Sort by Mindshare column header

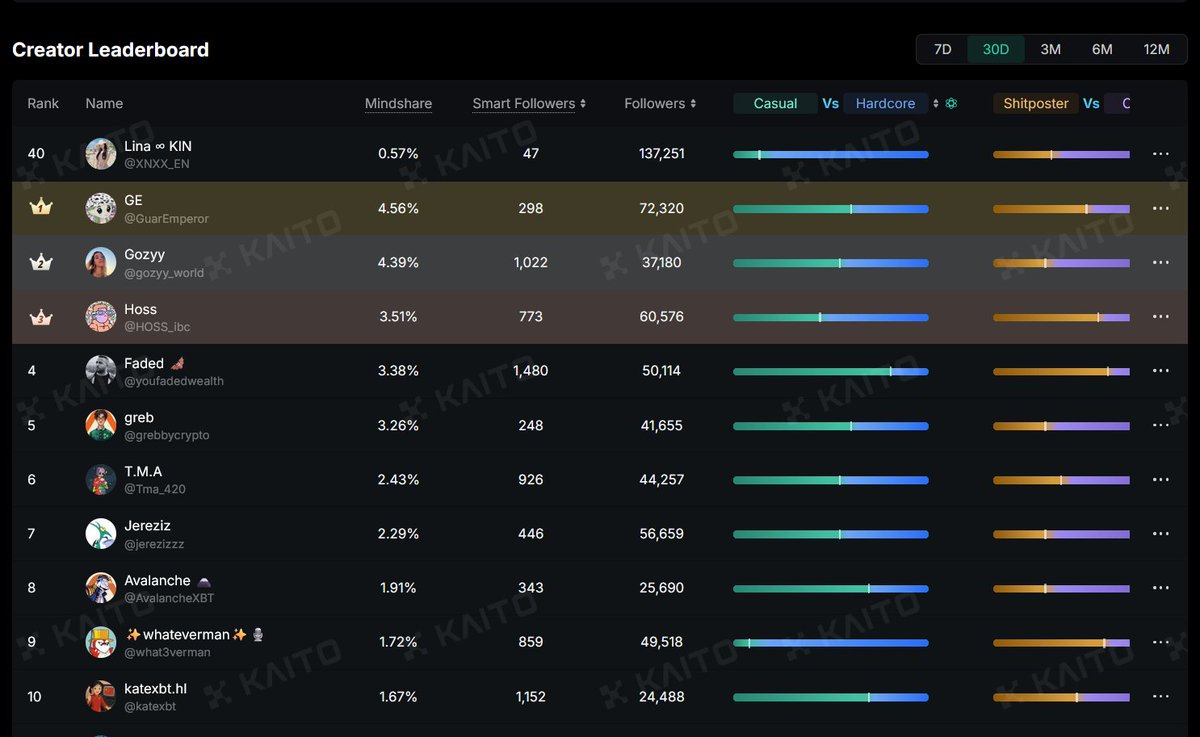point(398,103)
